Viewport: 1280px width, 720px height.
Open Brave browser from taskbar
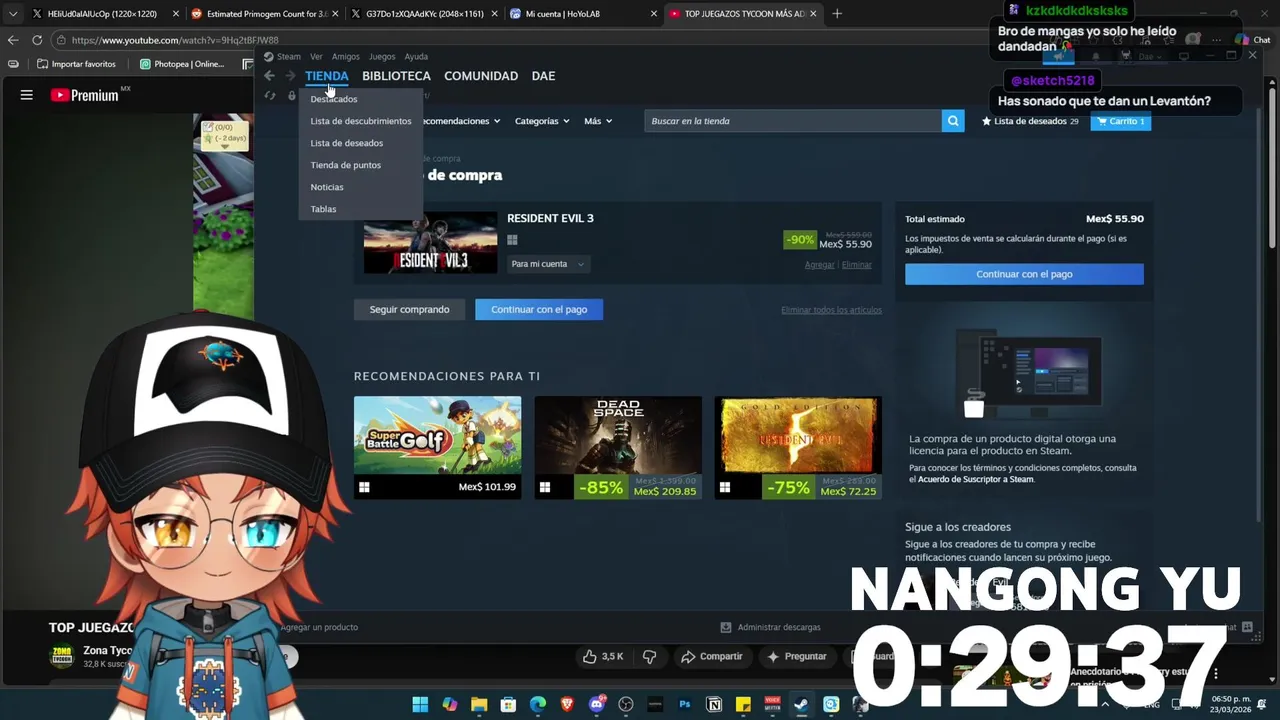567,705
